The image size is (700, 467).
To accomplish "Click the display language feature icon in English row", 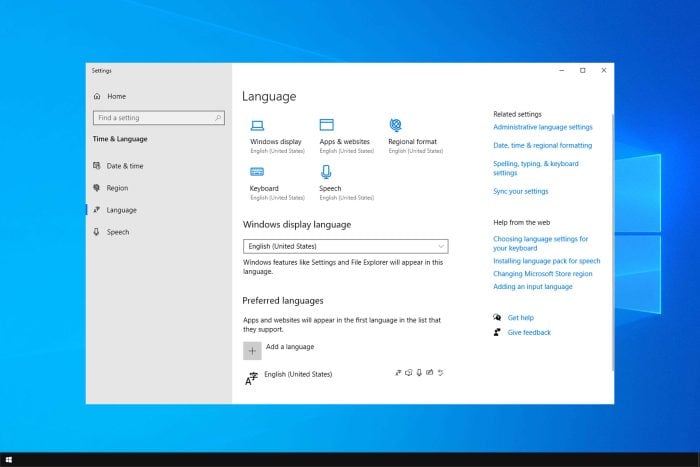I will coord(398,372).
